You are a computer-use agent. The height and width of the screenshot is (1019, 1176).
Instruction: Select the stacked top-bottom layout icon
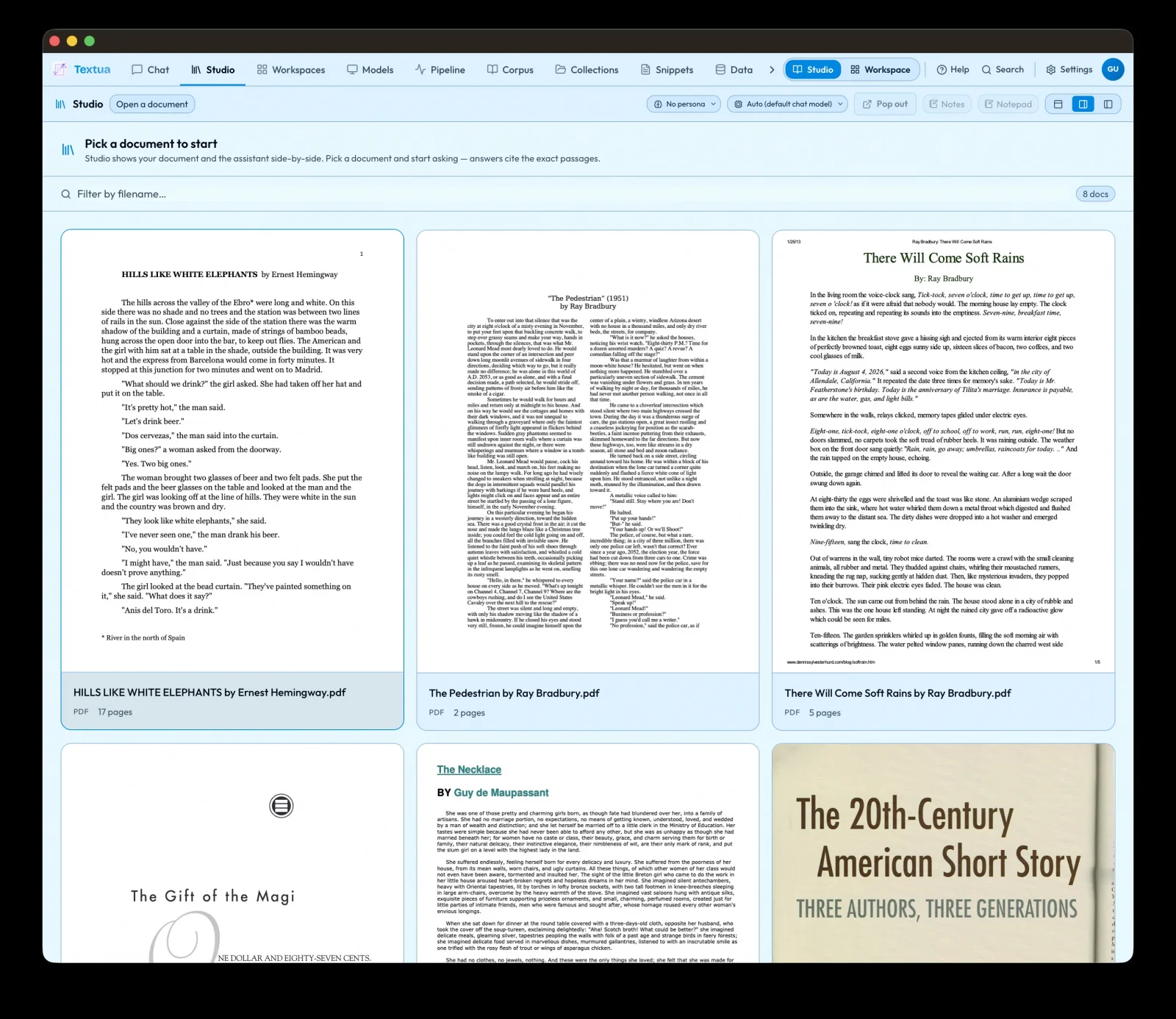(x=1058, y=104)
